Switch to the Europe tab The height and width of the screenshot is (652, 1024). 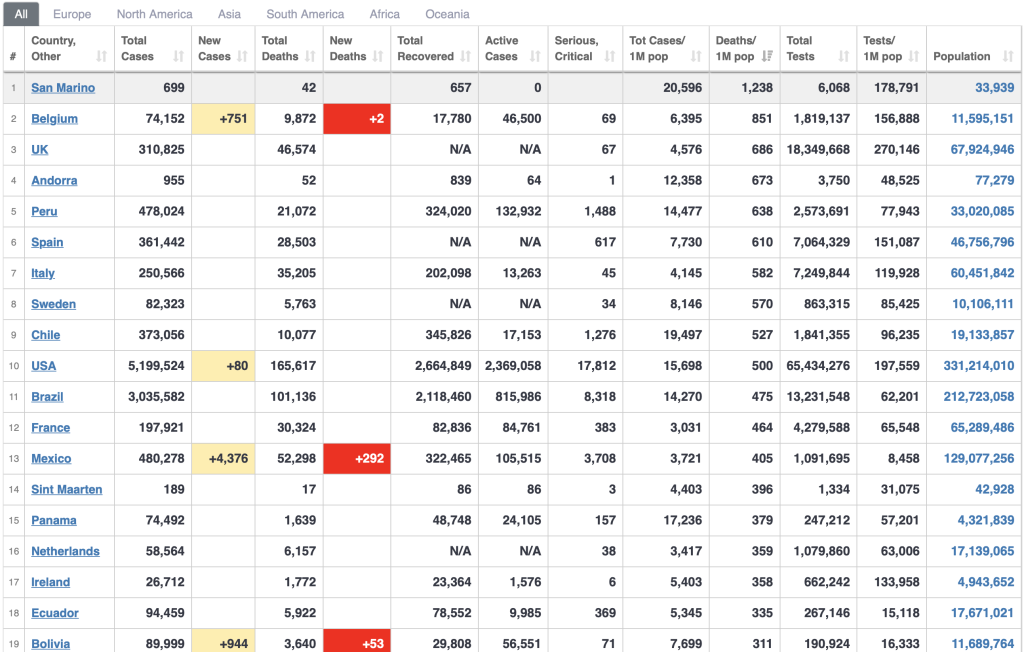pyautogui.click(x=72, y=14)
